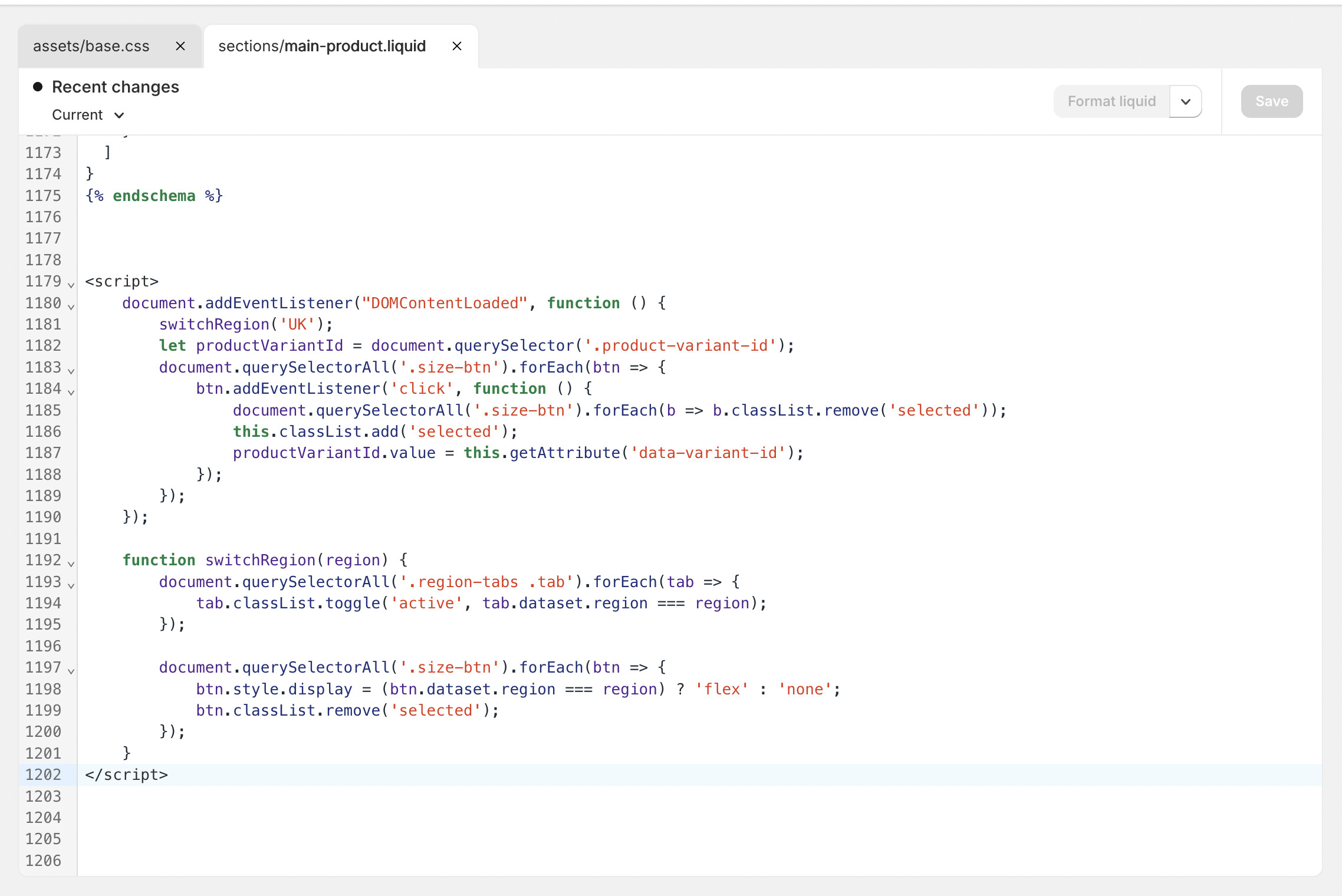Click the Recent changes heading
This screenshot has height=896, width=1342.
116,87
